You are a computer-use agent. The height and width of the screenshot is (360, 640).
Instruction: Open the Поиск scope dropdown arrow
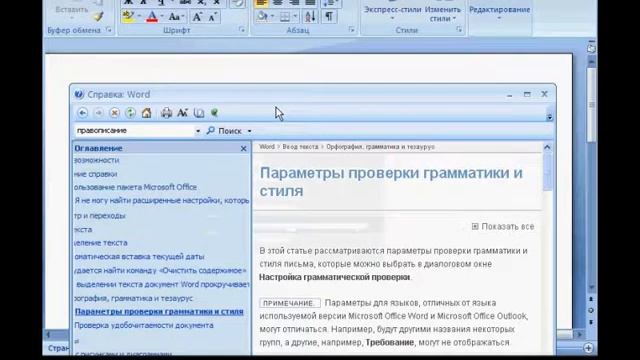pyautogui.click(x=249, y=131)
